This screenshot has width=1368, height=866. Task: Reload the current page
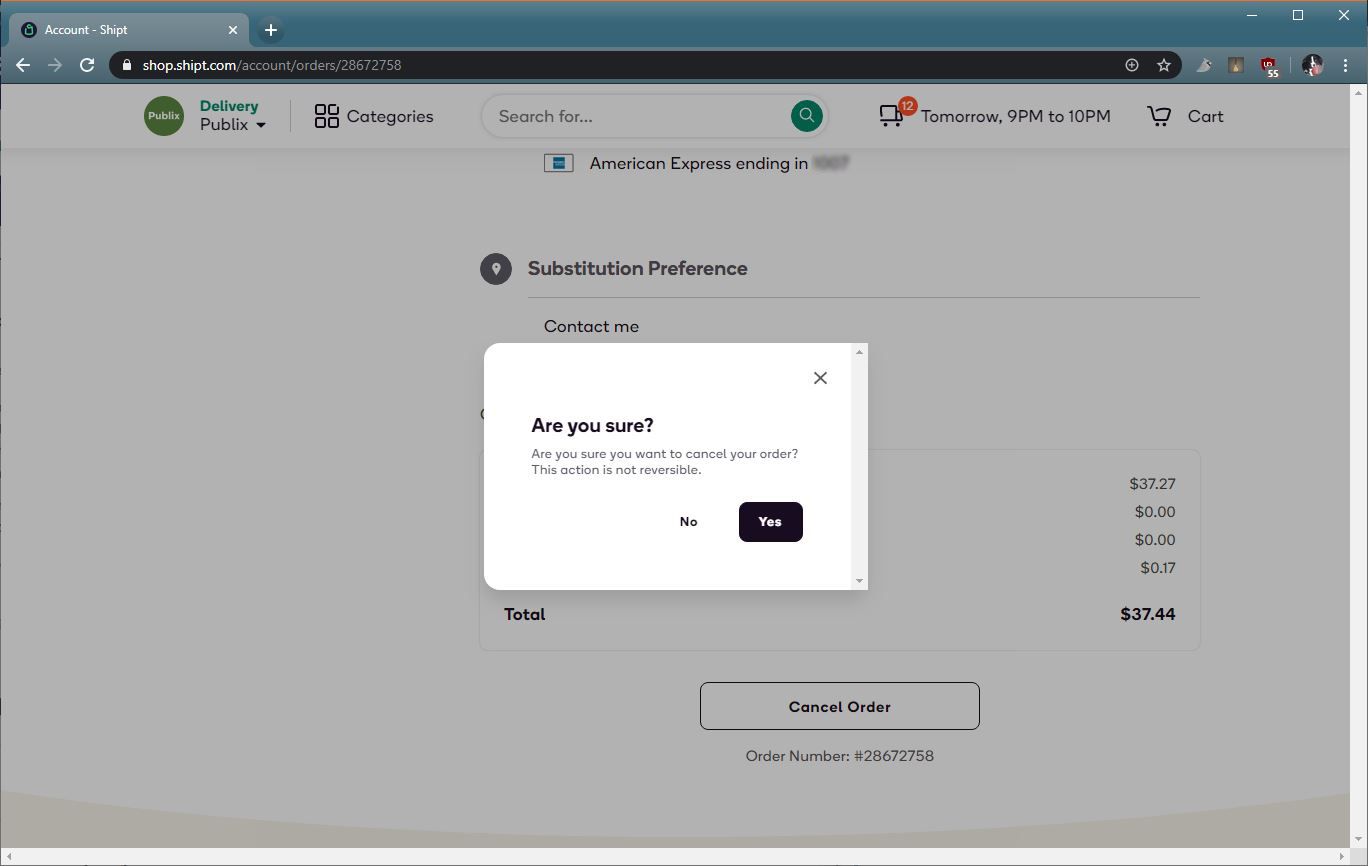point(87,65)
